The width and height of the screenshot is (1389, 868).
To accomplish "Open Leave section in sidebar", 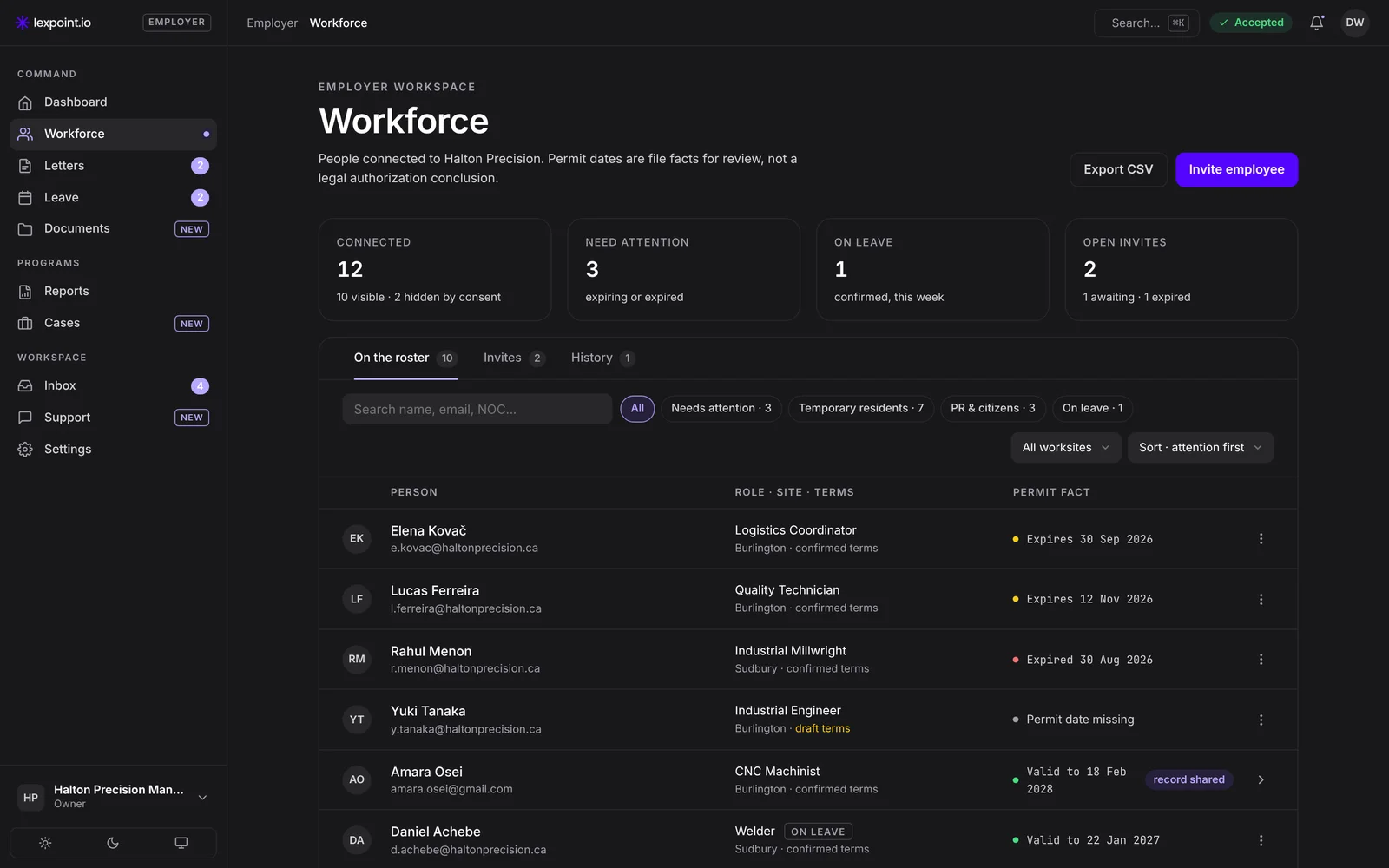I will click(113, 197).
